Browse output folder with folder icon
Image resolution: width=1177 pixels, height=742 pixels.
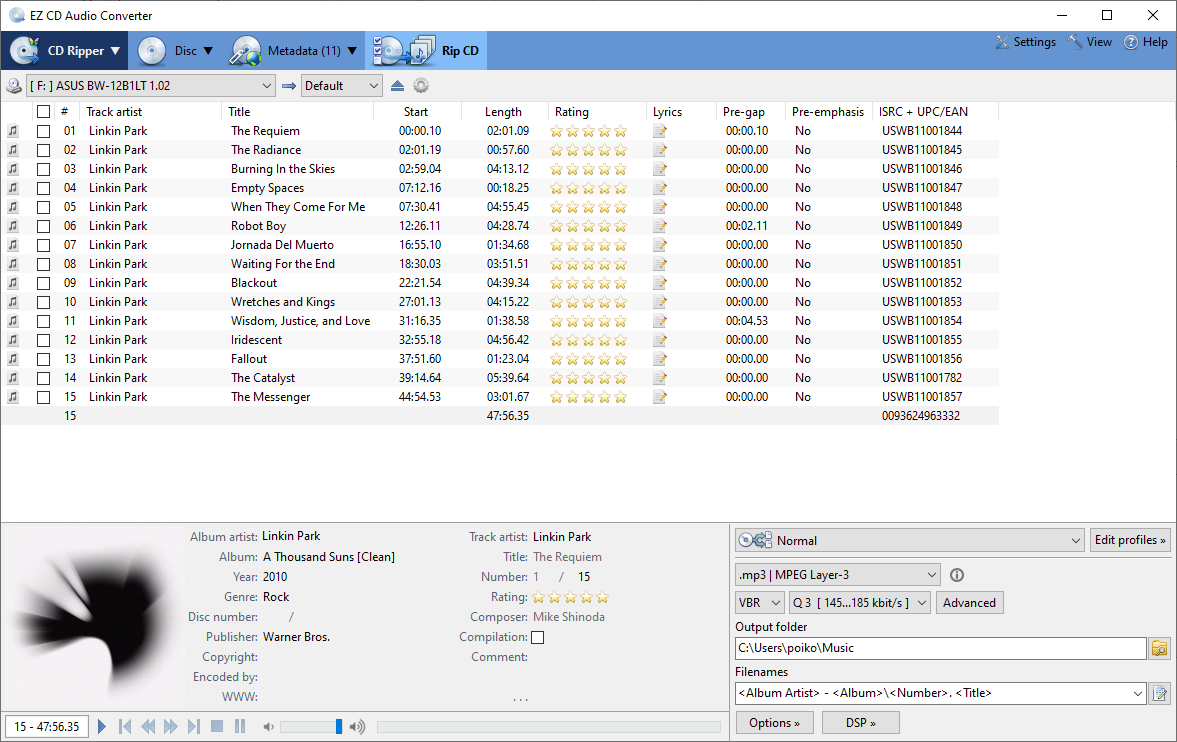coord(1159,649)
